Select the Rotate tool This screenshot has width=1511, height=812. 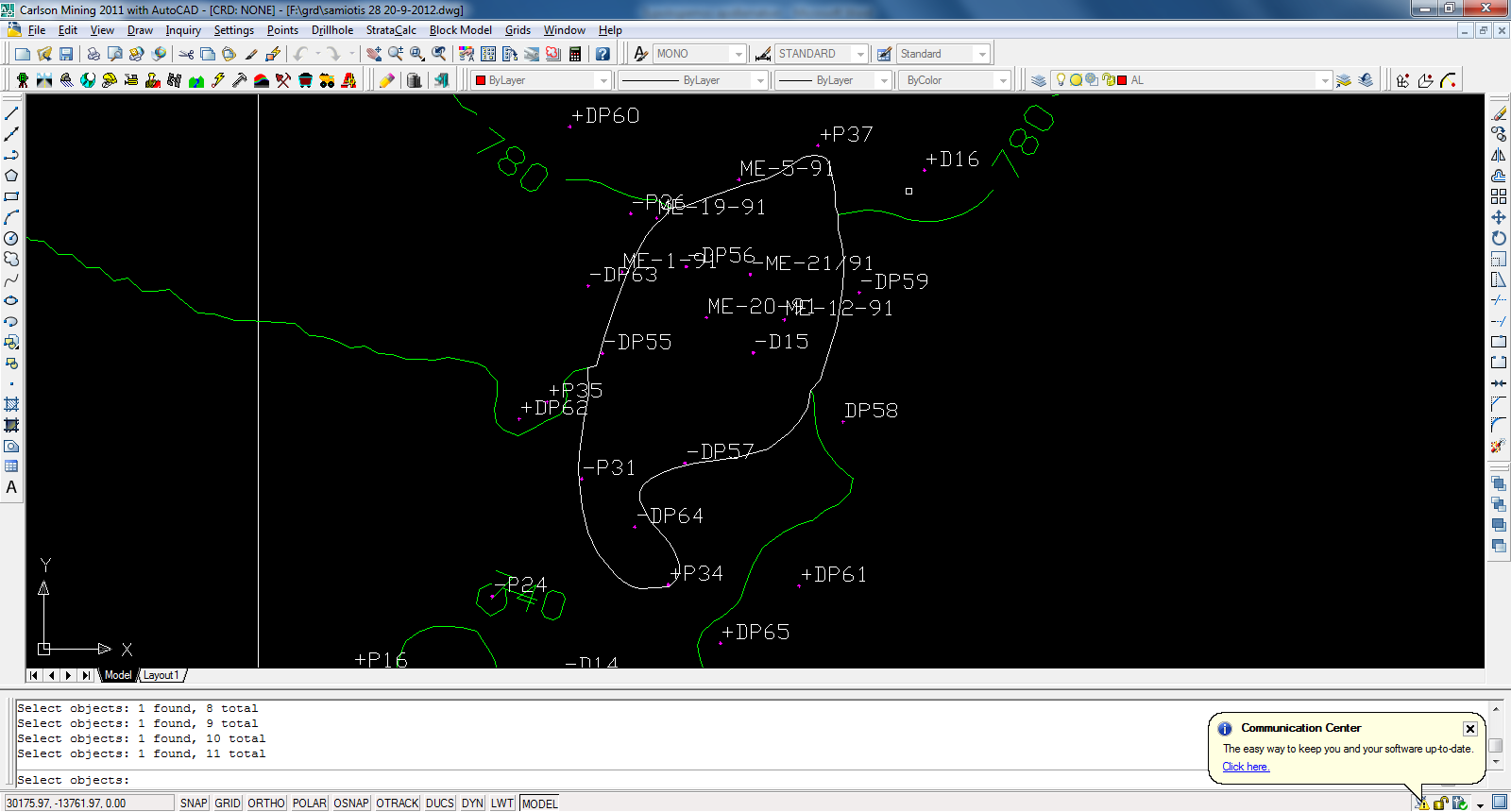[1499, 238]
